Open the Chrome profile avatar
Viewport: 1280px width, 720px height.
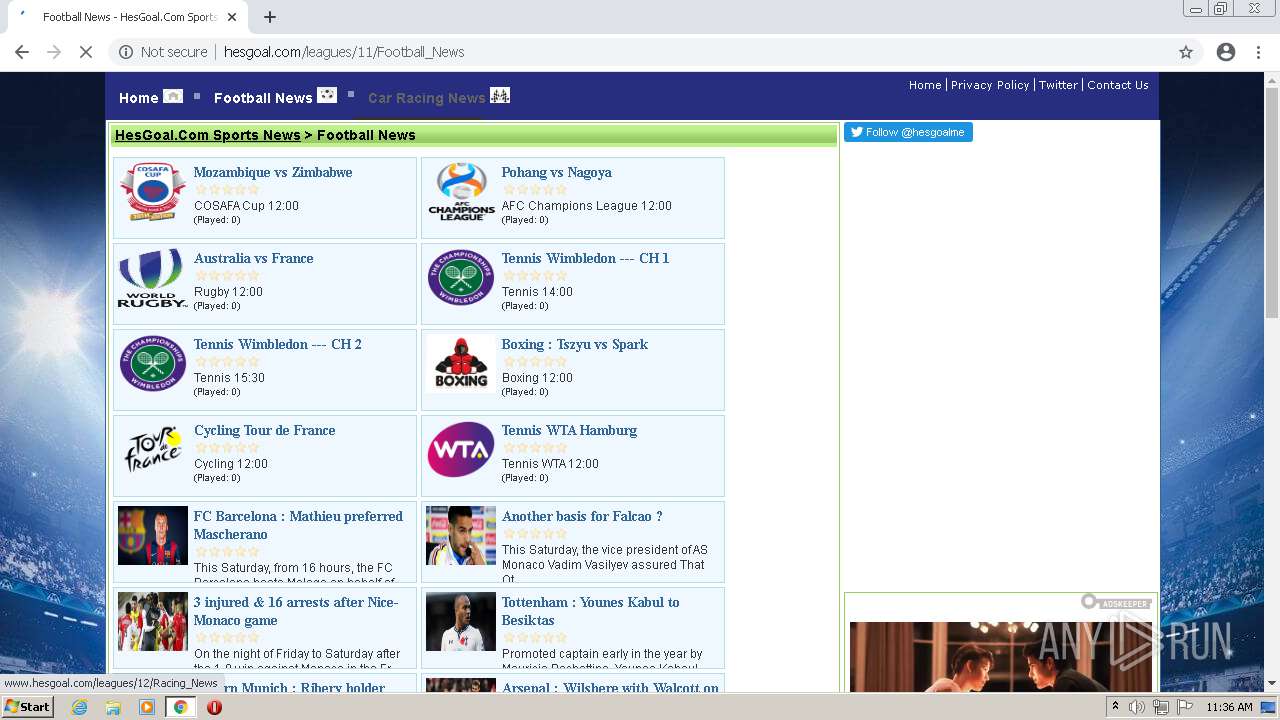tap(1226, 52)
